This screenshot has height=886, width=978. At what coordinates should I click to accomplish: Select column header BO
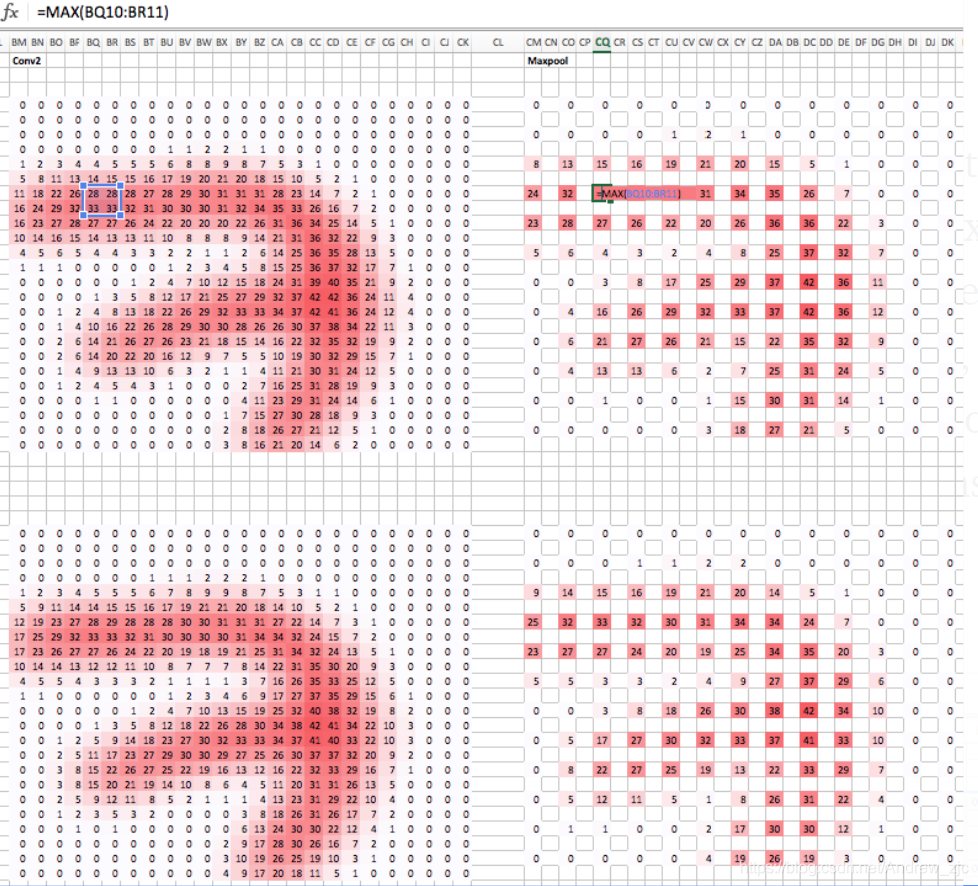pos(56,42)
